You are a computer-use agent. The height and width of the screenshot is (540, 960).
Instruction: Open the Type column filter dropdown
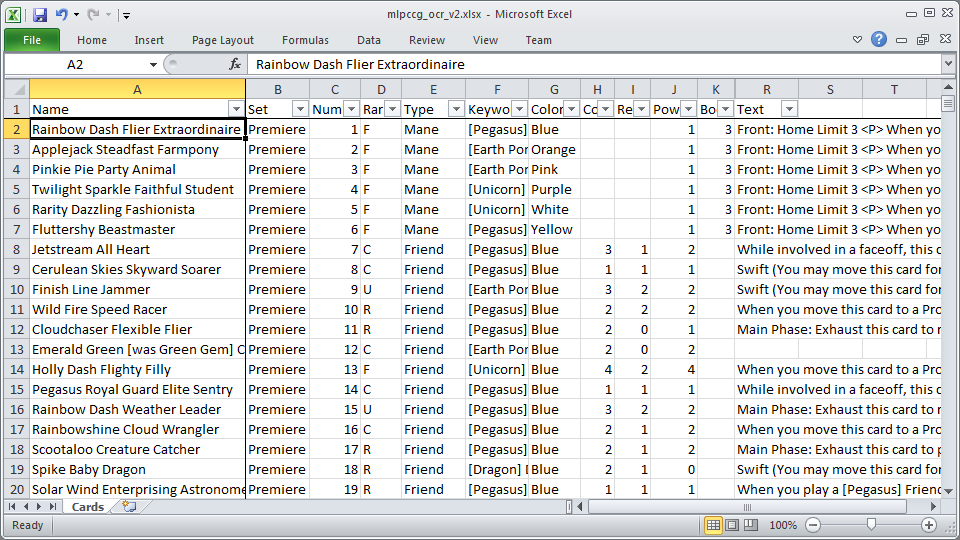coord(456,109)
